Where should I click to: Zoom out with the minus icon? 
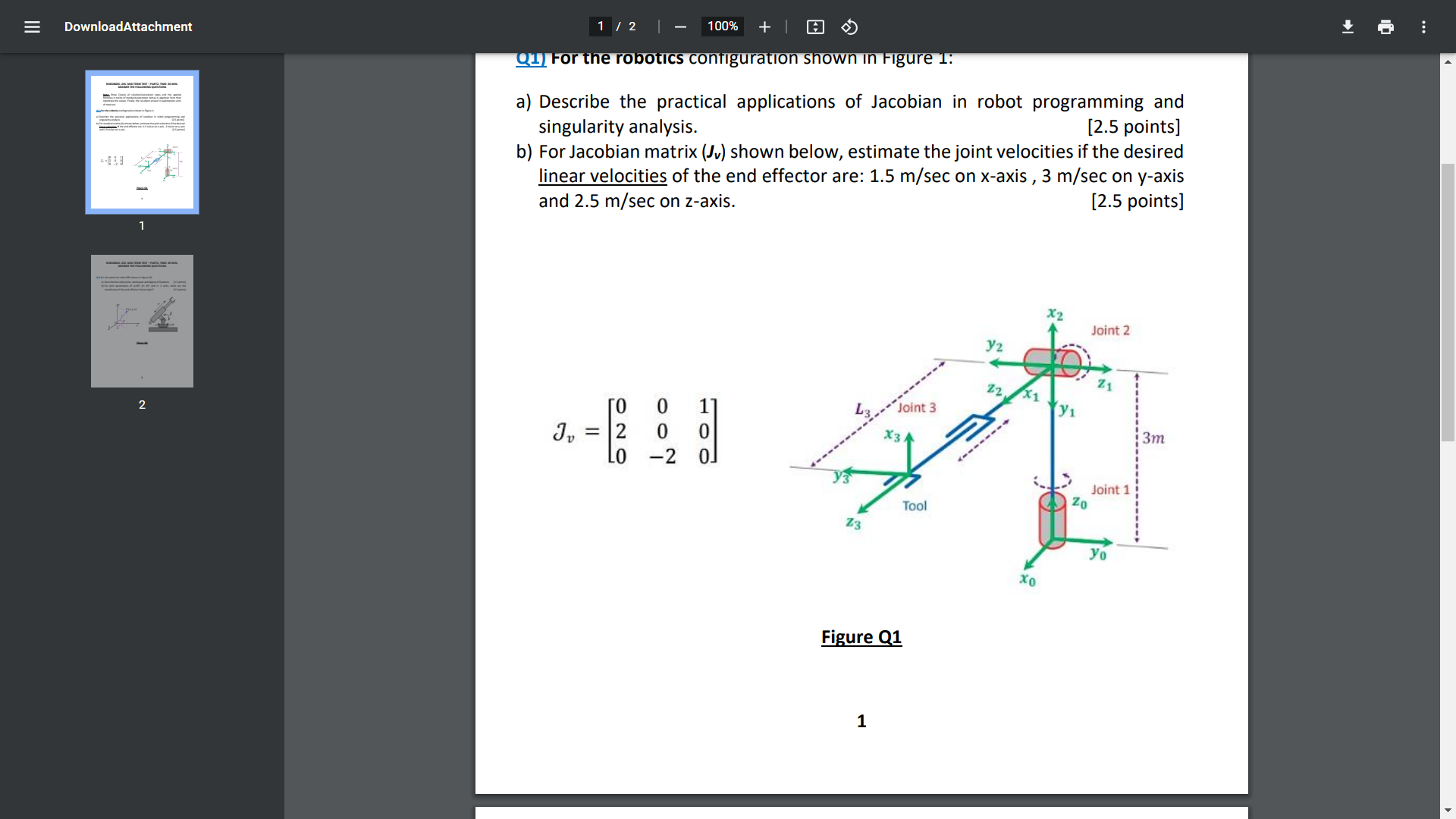680,27
